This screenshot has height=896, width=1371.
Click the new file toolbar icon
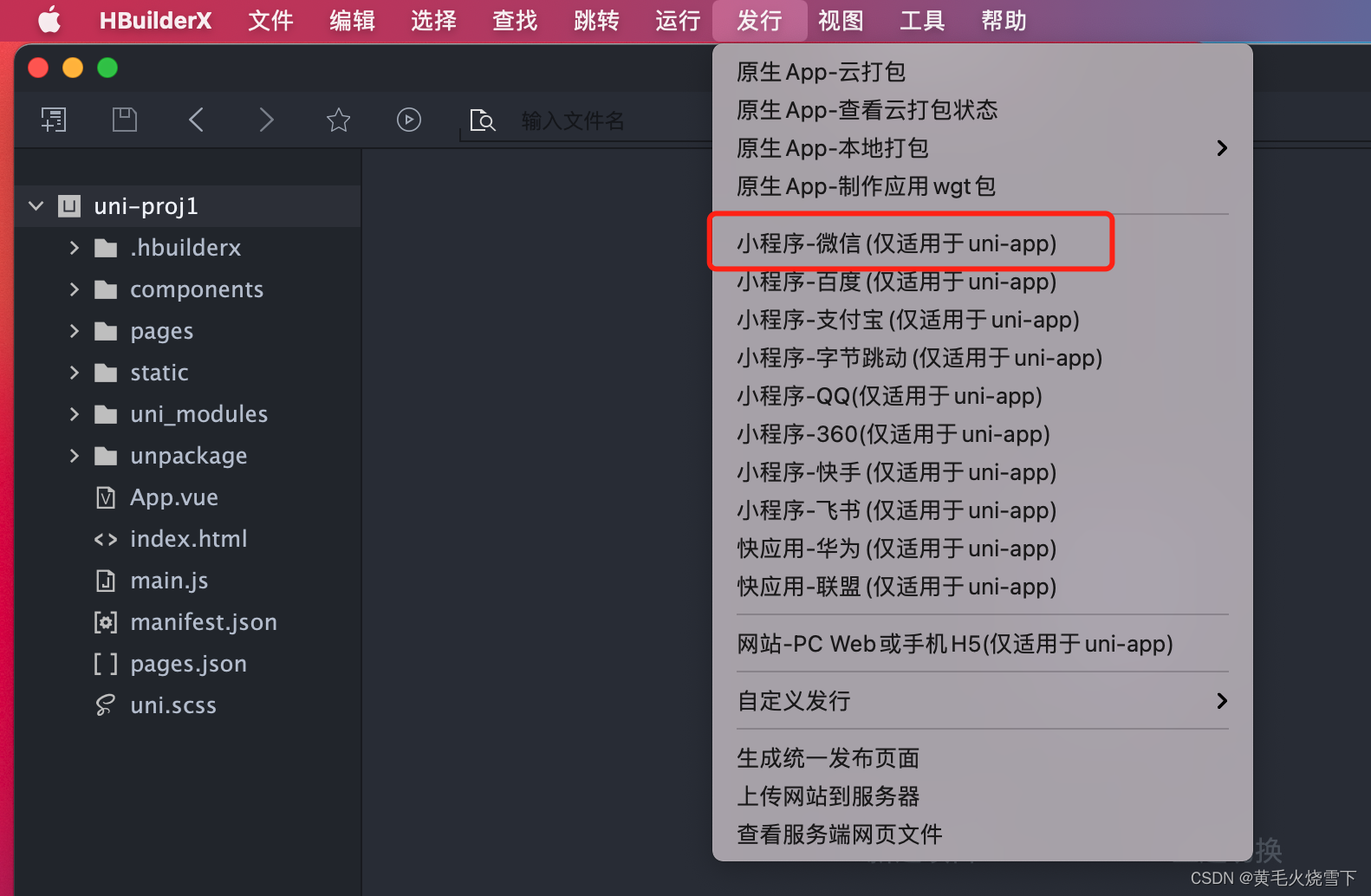tap(54, 120)
